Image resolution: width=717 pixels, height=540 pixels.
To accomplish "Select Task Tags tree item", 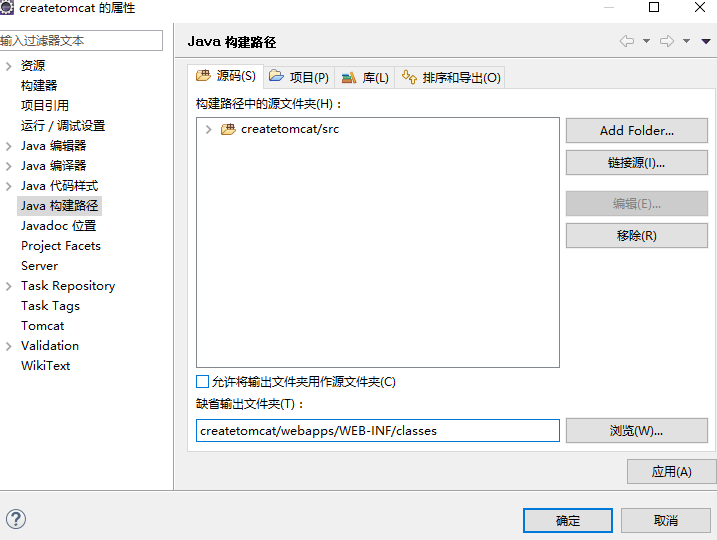I will click(x=50, y=306).
